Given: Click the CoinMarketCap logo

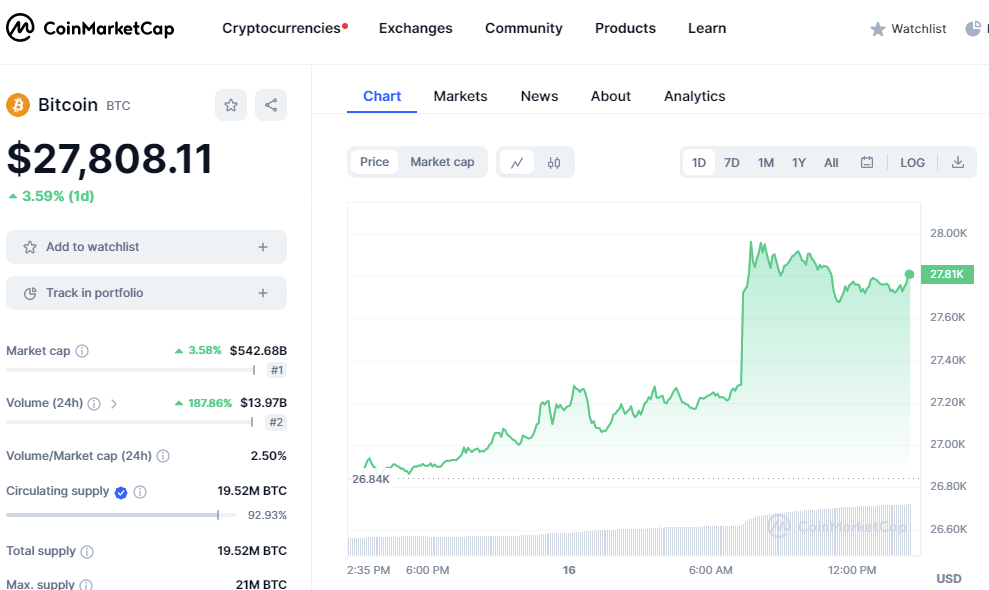Looking at the screenshot, I should click(90, 28).
